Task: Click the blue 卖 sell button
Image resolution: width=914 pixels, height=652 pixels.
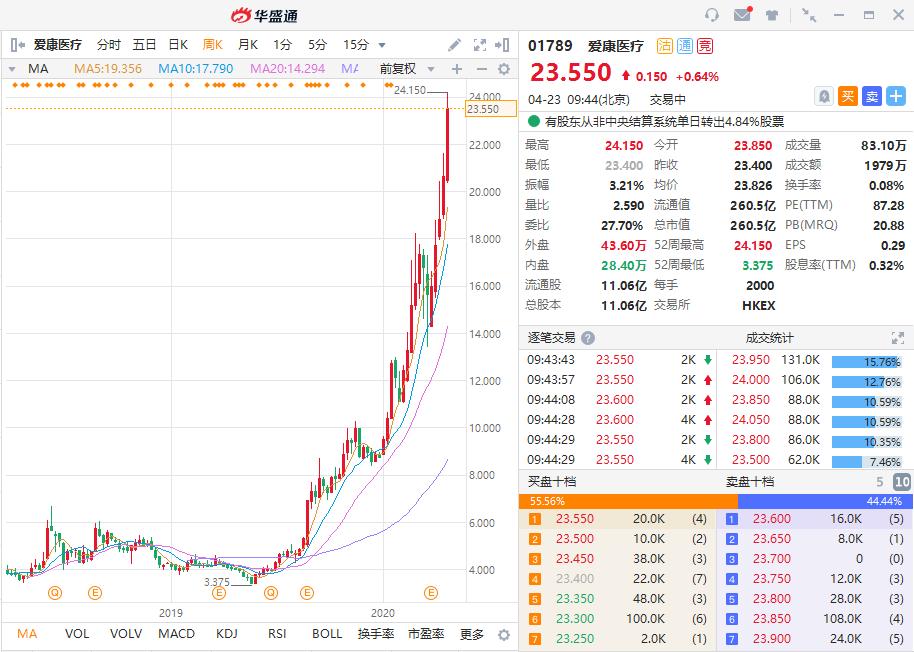Action: (872, 96)
